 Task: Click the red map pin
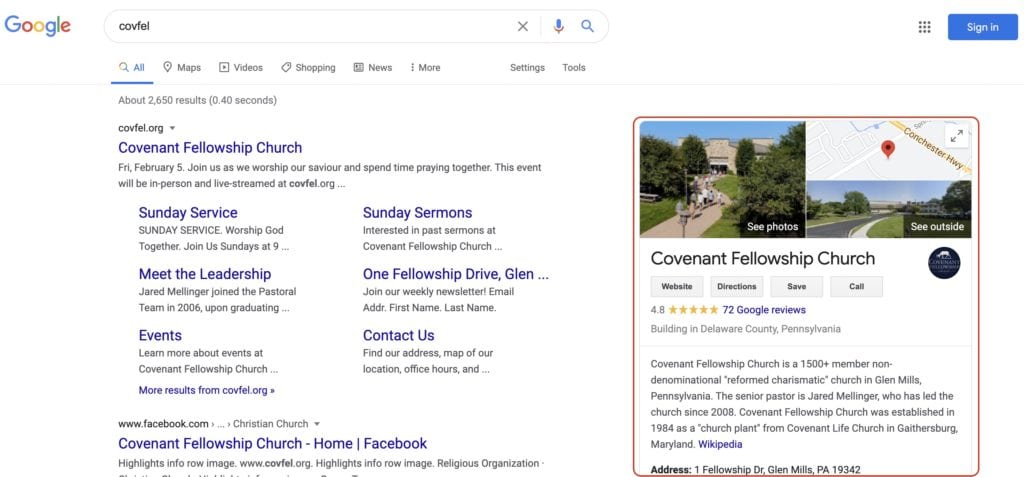888,150
